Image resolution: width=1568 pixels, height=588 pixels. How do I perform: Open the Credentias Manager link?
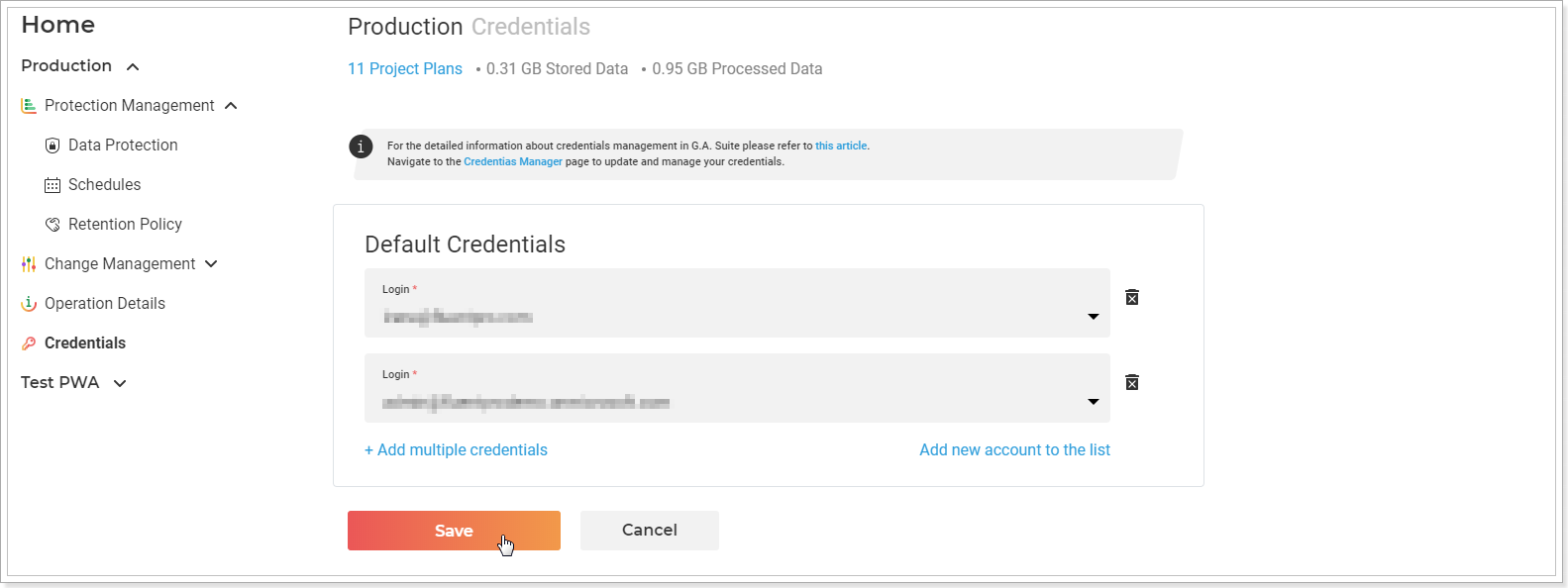point(513,161)
